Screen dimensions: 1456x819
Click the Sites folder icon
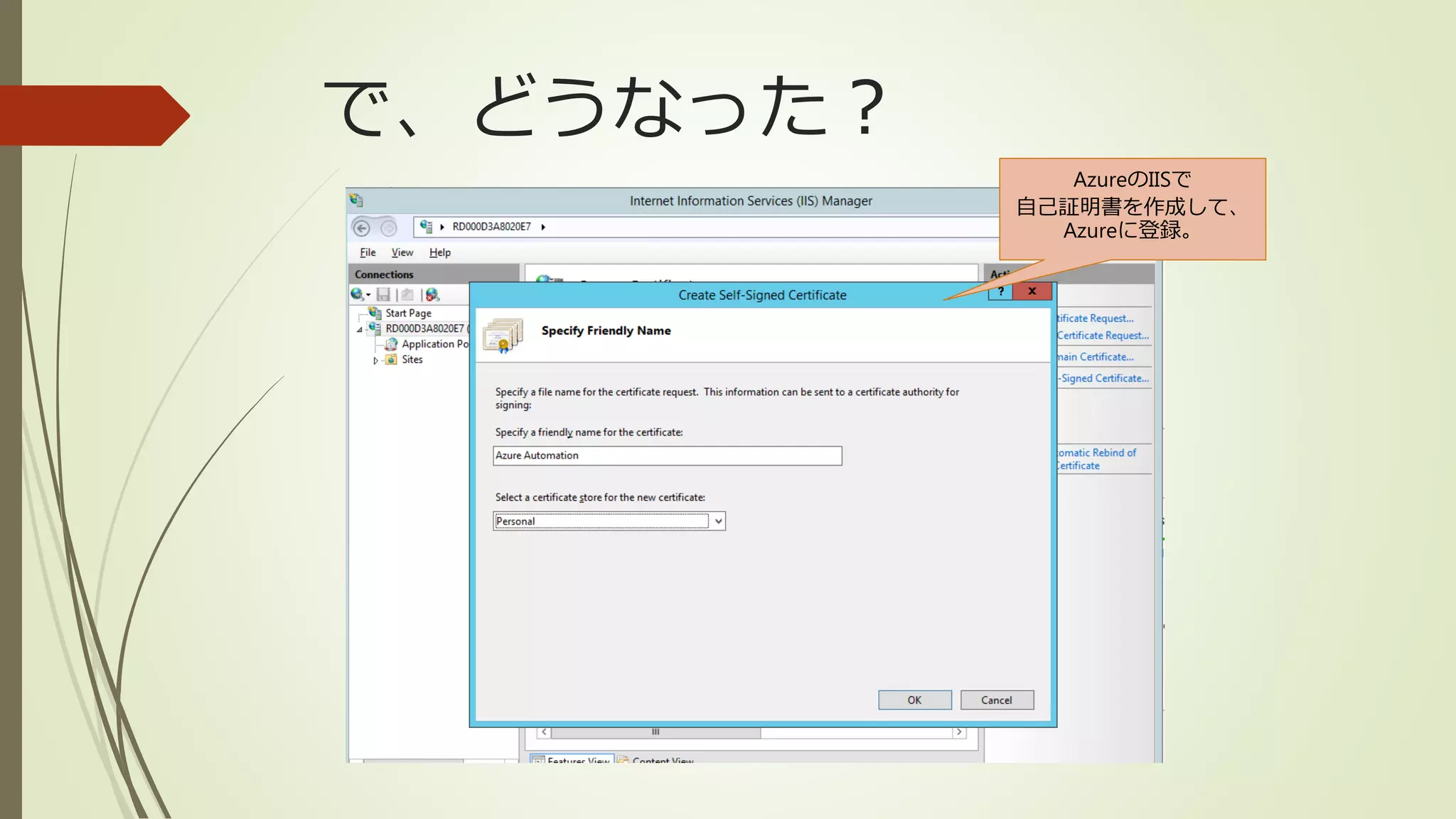pos(391,360)
